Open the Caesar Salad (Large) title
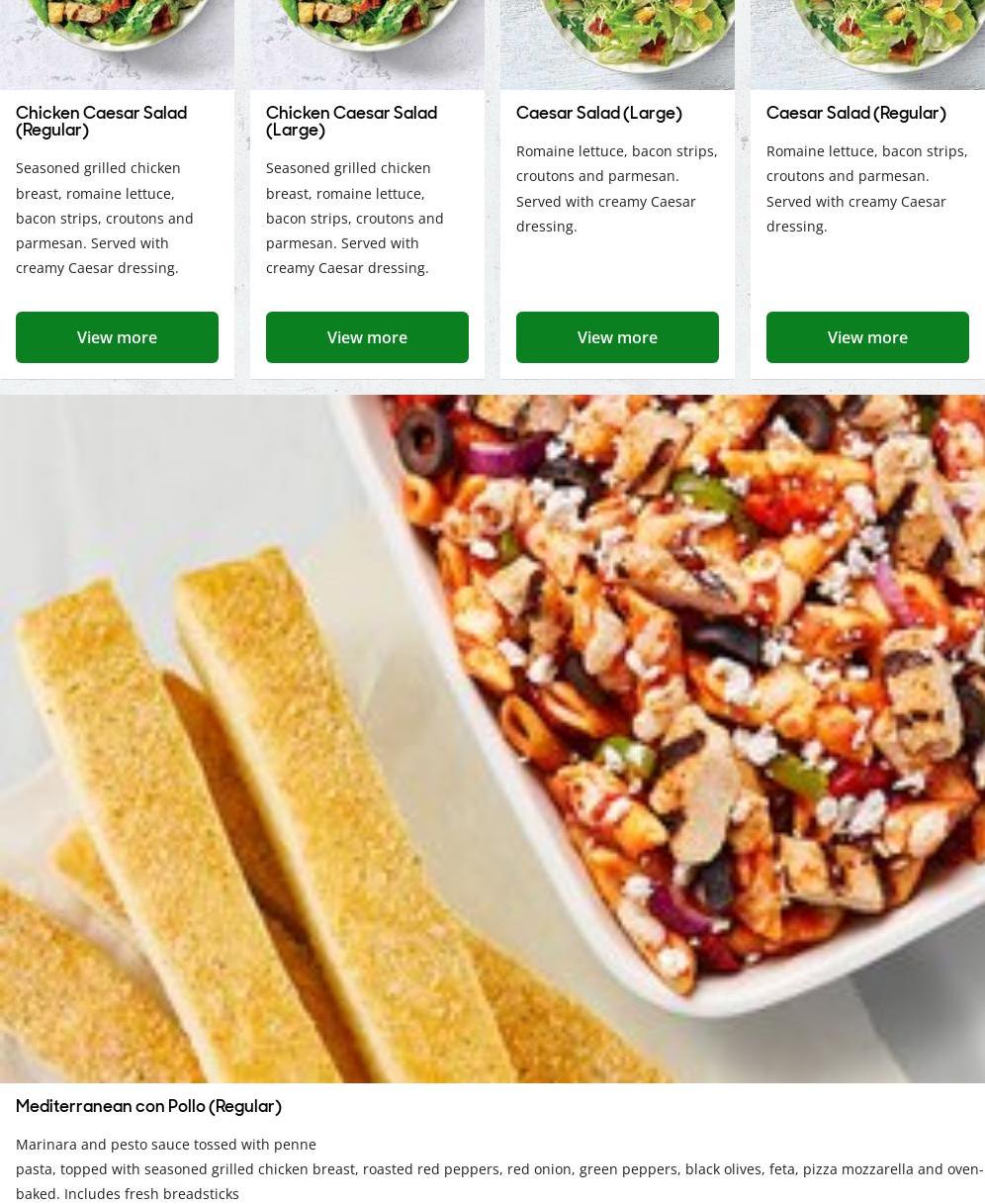 tap(599, 113)
